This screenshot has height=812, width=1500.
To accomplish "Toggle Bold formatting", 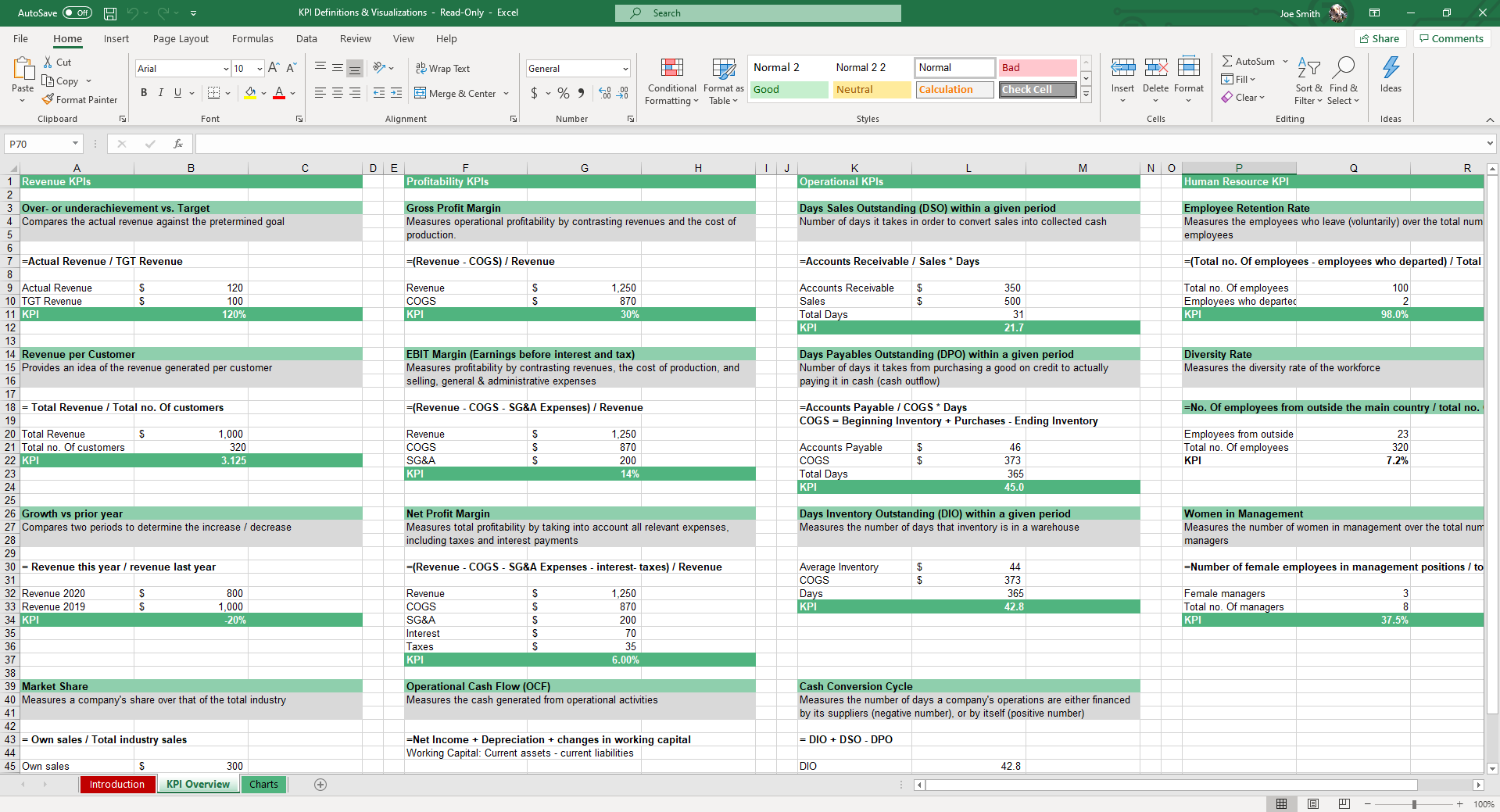I will (144, 93).
